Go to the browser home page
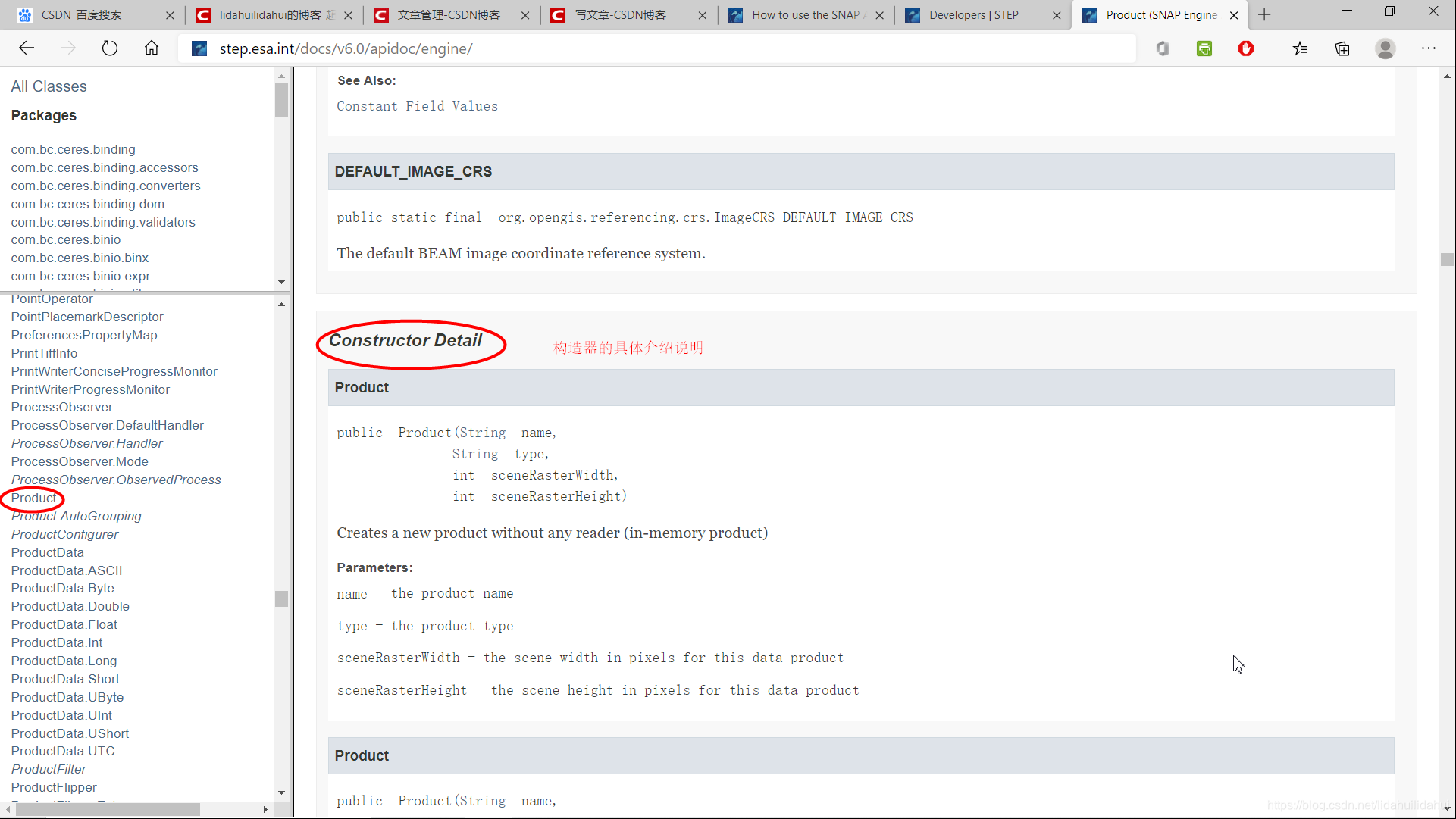 (152, 48)
